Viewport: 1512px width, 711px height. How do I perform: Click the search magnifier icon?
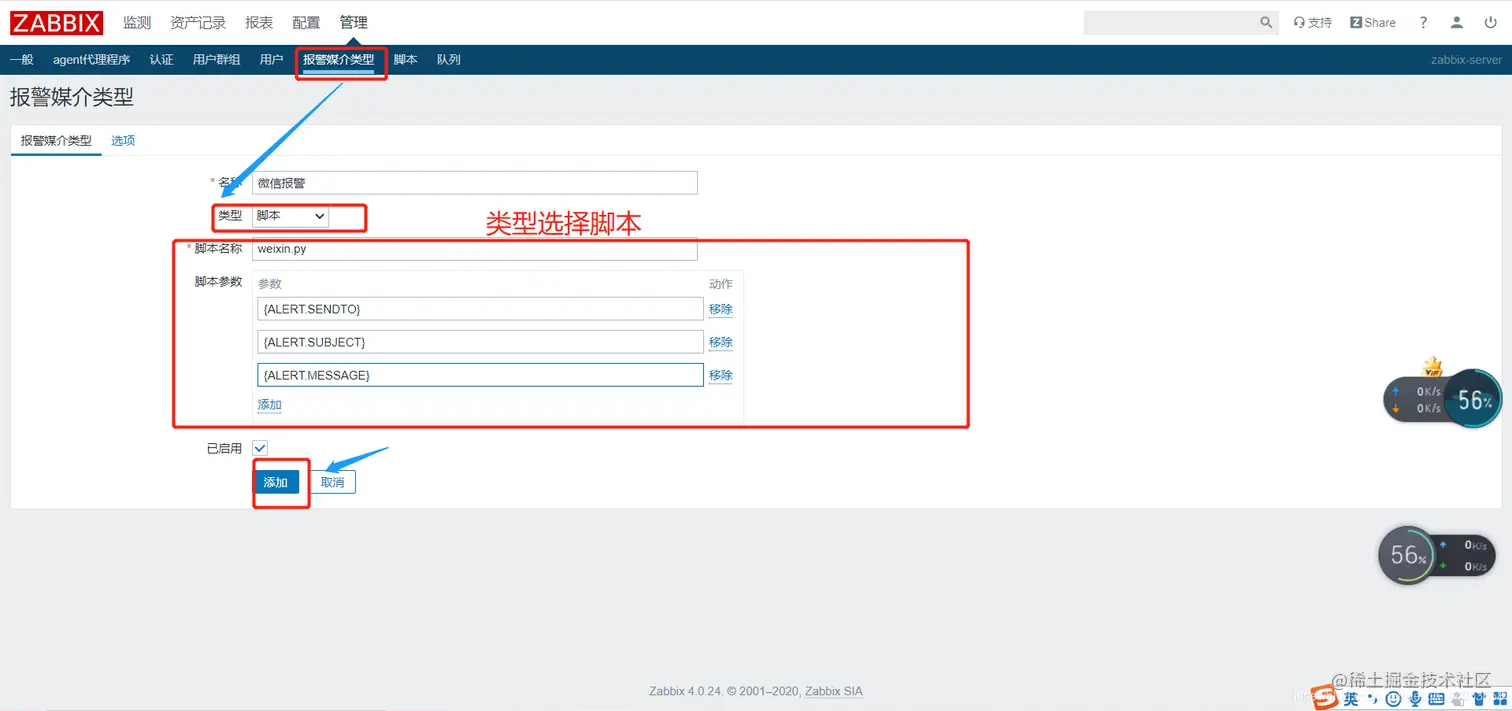[1266, 22]
